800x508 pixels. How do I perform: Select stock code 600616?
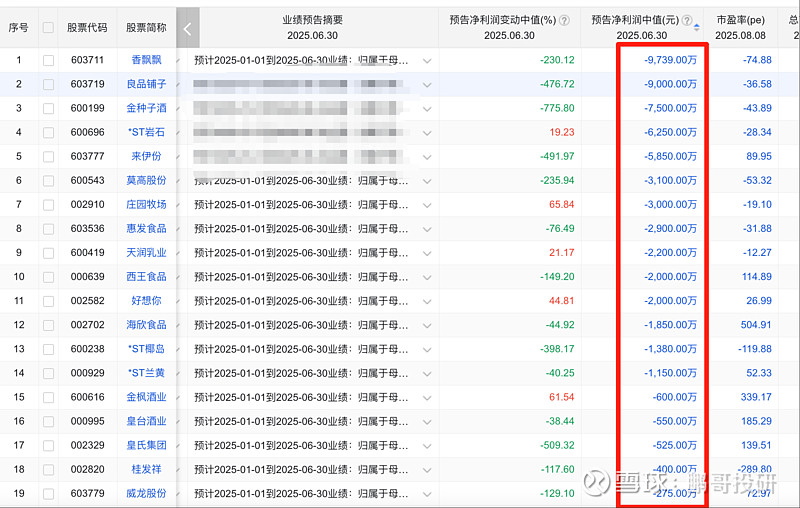click(87, 397)
